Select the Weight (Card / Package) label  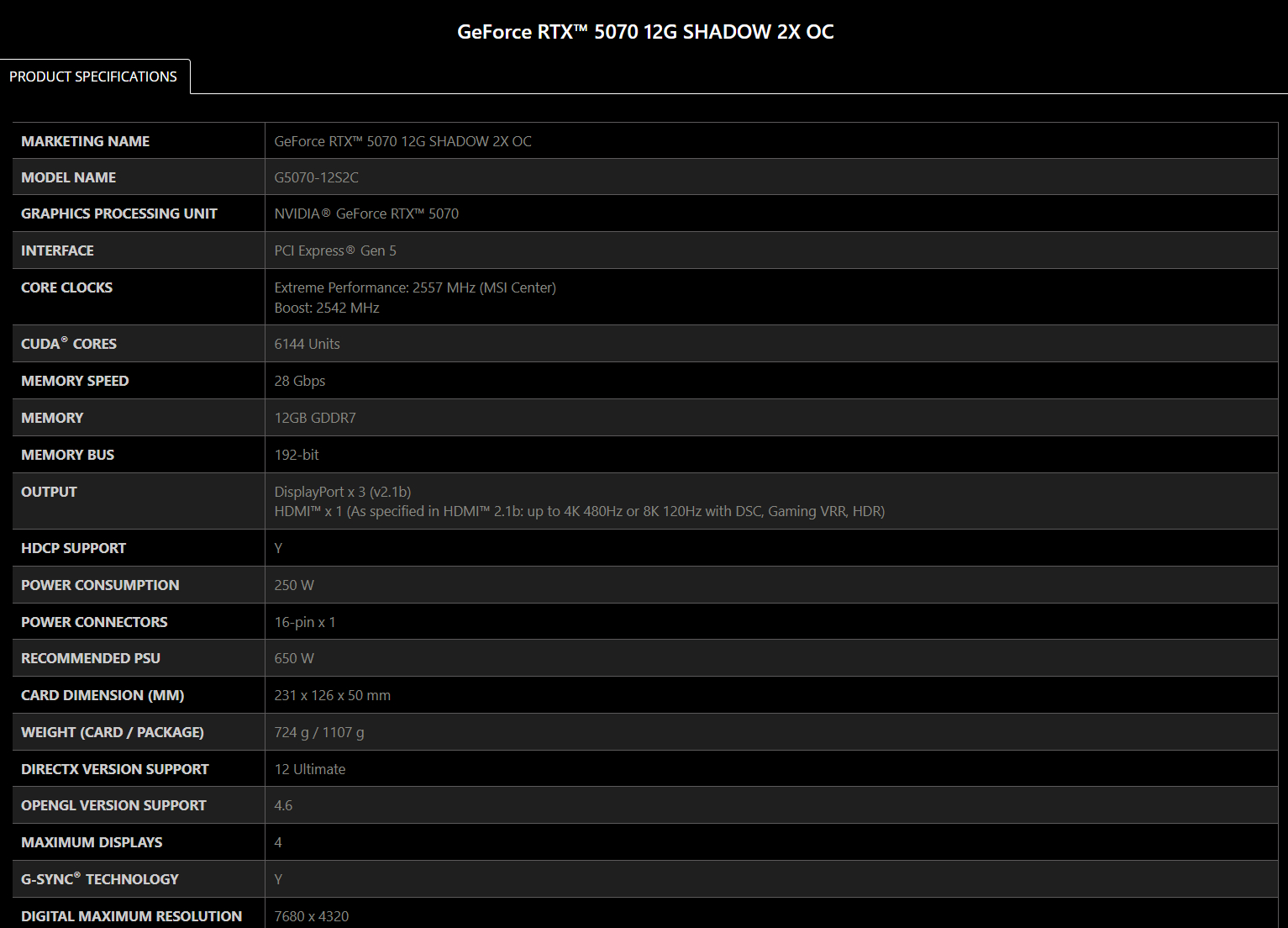pos(113,732)
